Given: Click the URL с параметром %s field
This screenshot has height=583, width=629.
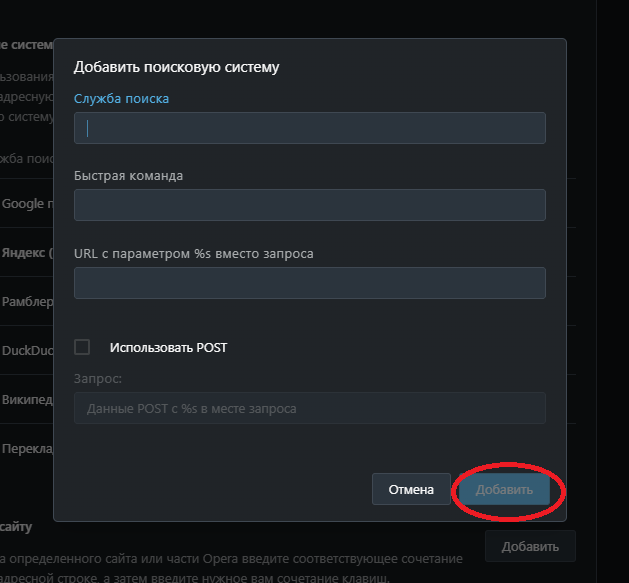Looking at the screenshot, I should click(x=309, y=283).
